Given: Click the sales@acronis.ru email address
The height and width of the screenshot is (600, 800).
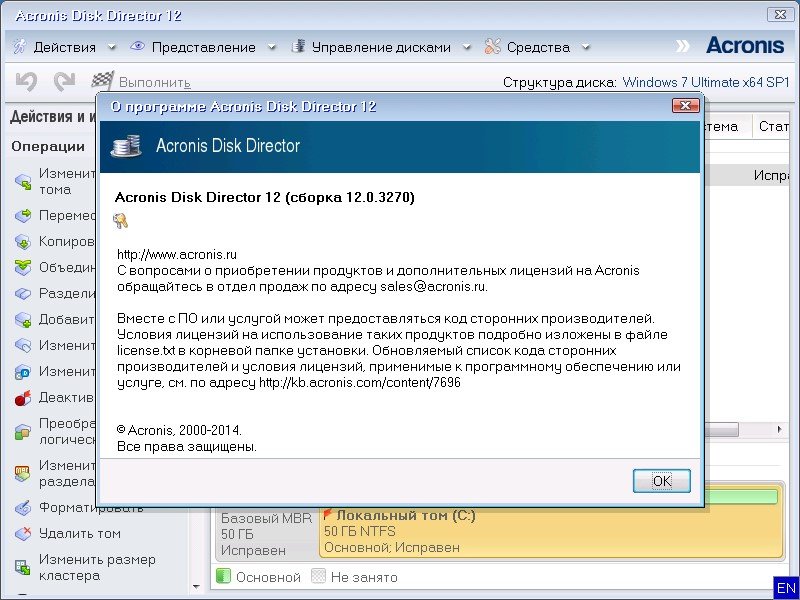Looking at the screenshot, I should coord(433,286).
